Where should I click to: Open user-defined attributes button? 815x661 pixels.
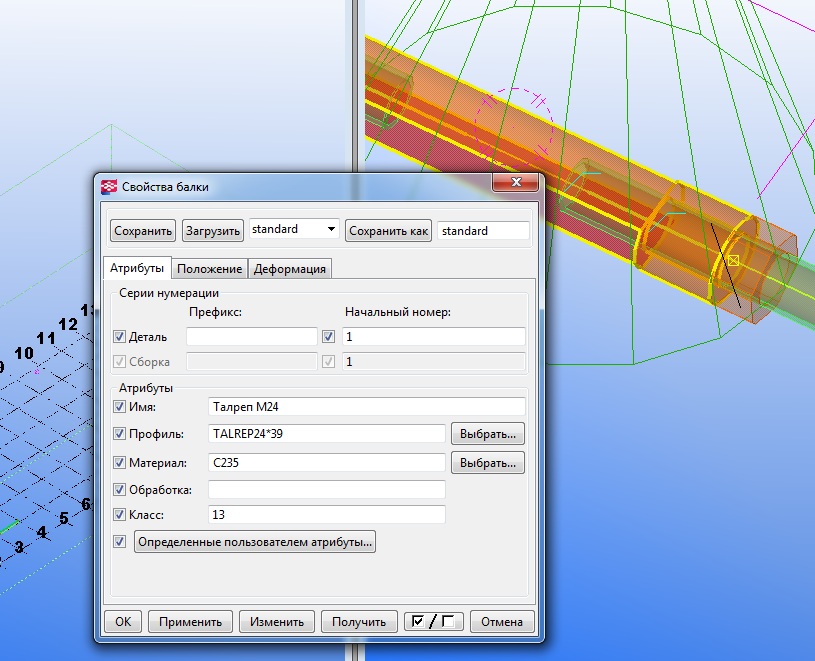pos(255,542)
